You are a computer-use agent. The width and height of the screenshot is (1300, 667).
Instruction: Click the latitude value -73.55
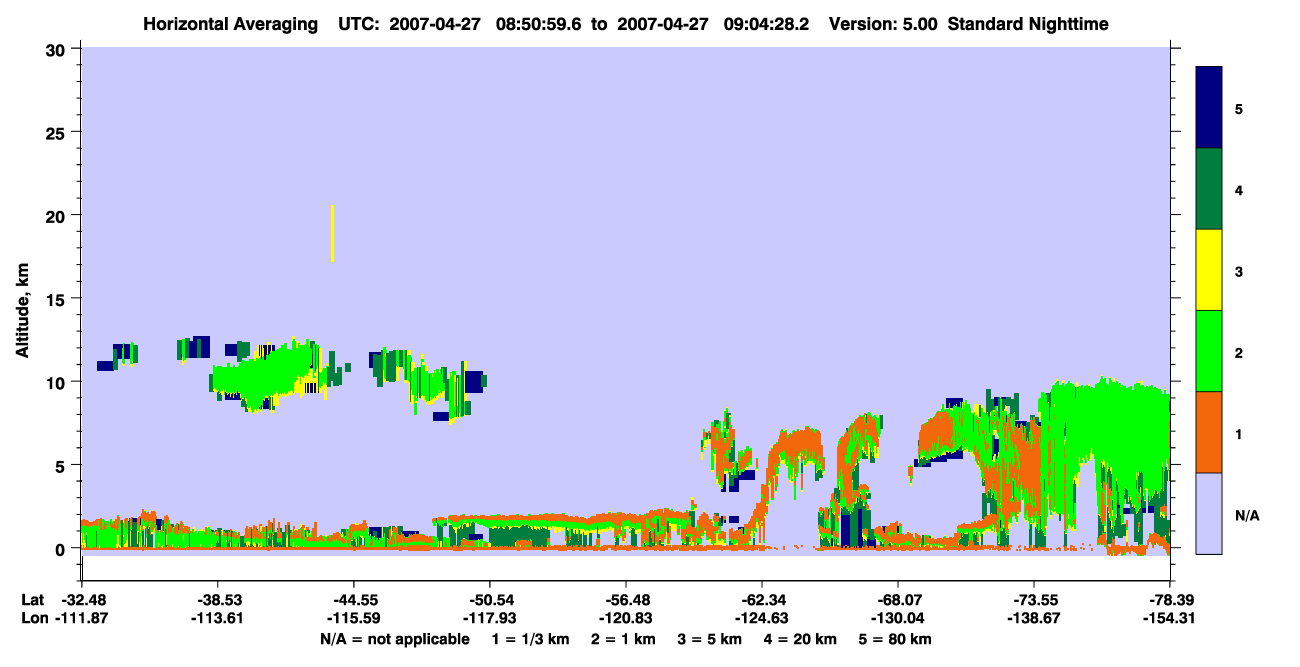(1033, 600)
